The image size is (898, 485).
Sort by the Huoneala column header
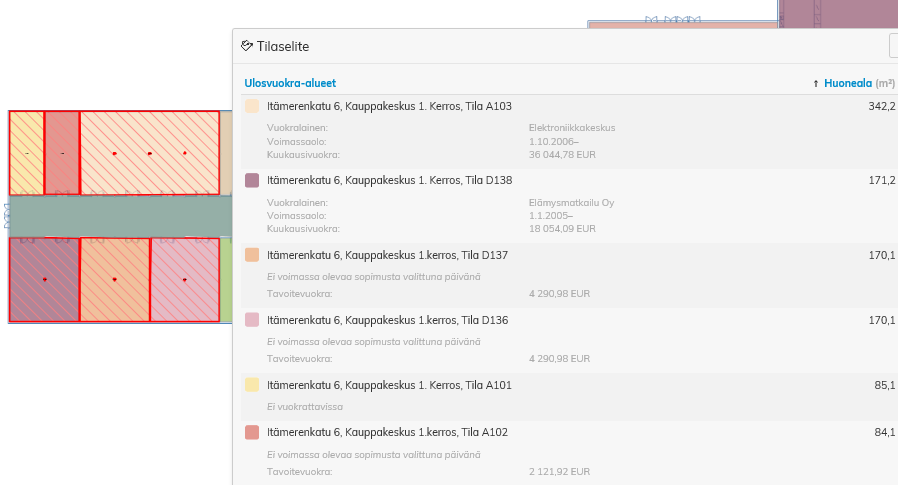click(x=847, y=84)
